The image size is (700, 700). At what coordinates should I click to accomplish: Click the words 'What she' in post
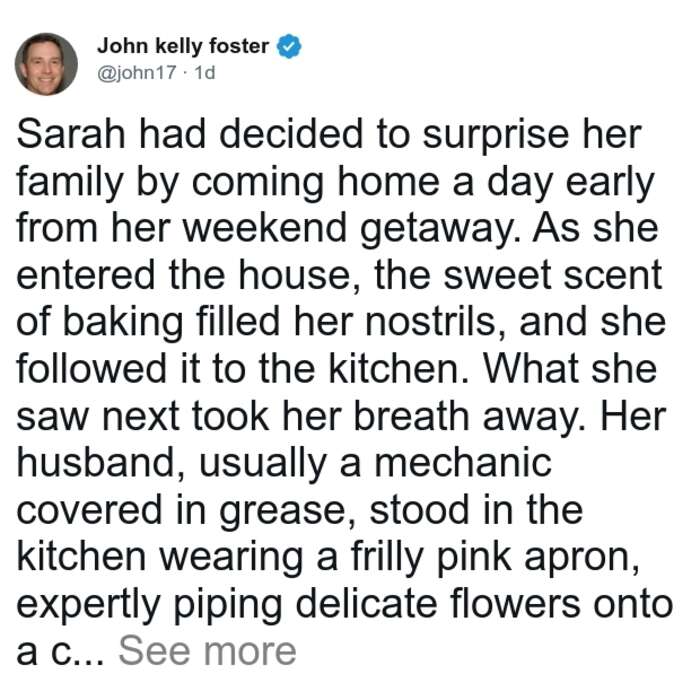point(571,369)
